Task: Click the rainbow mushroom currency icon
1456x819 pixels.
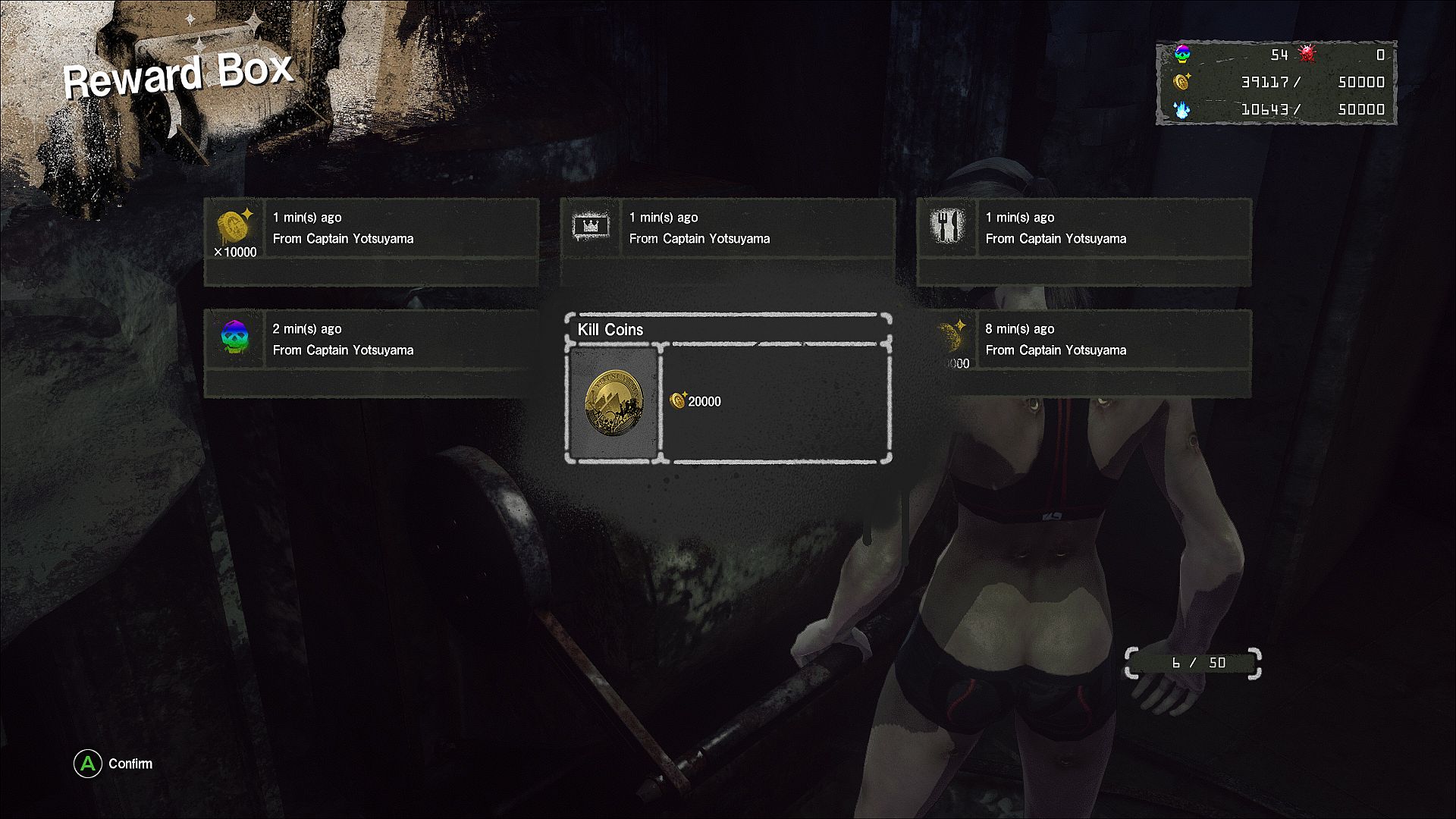Action: 1182,54
